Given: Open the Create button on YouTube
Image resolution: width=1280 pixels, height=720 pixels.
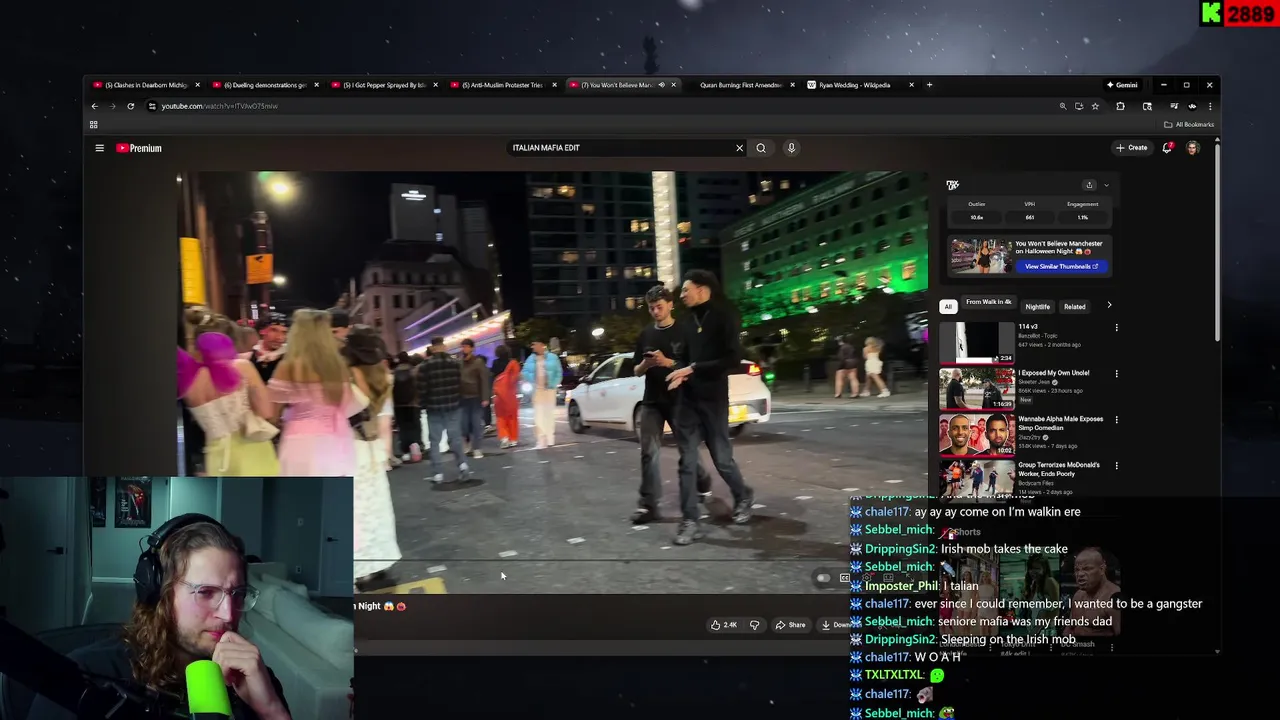Looking at the screenshot, I should click(1132, 148).
